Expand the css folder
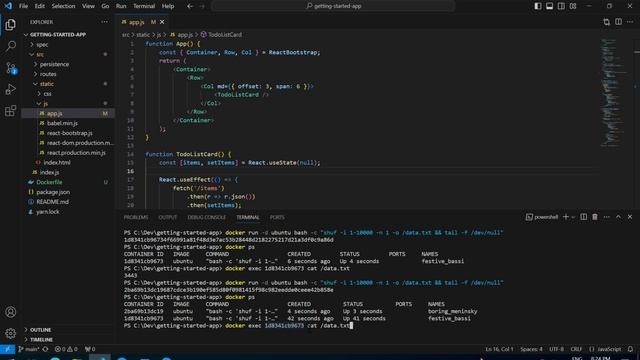Image resolution: width=640 pixels, height=360 pixels. coord(47,93)
